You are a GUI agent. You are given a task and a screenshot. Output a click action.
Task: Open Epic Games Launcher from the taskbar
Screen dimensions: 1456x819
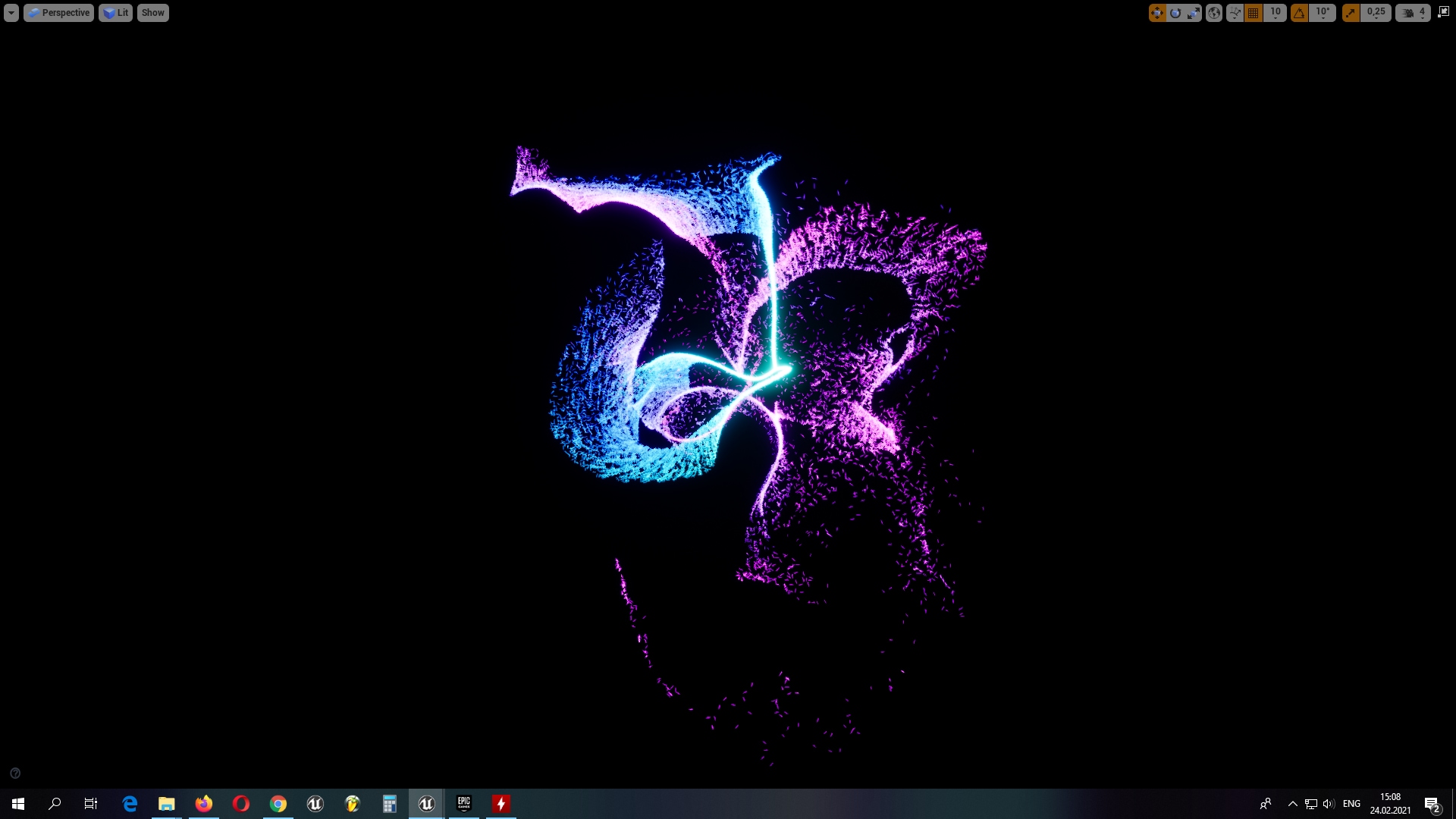[x=464, y=804]
